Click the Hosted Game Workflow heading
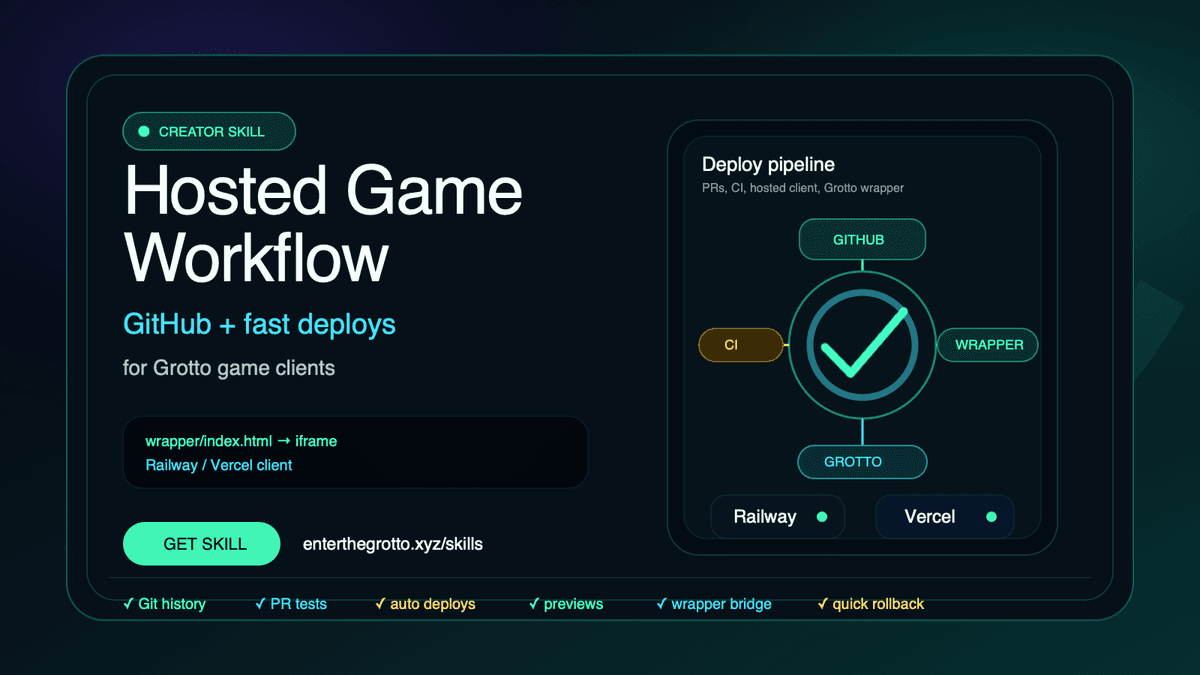 (x=323, y=224)
